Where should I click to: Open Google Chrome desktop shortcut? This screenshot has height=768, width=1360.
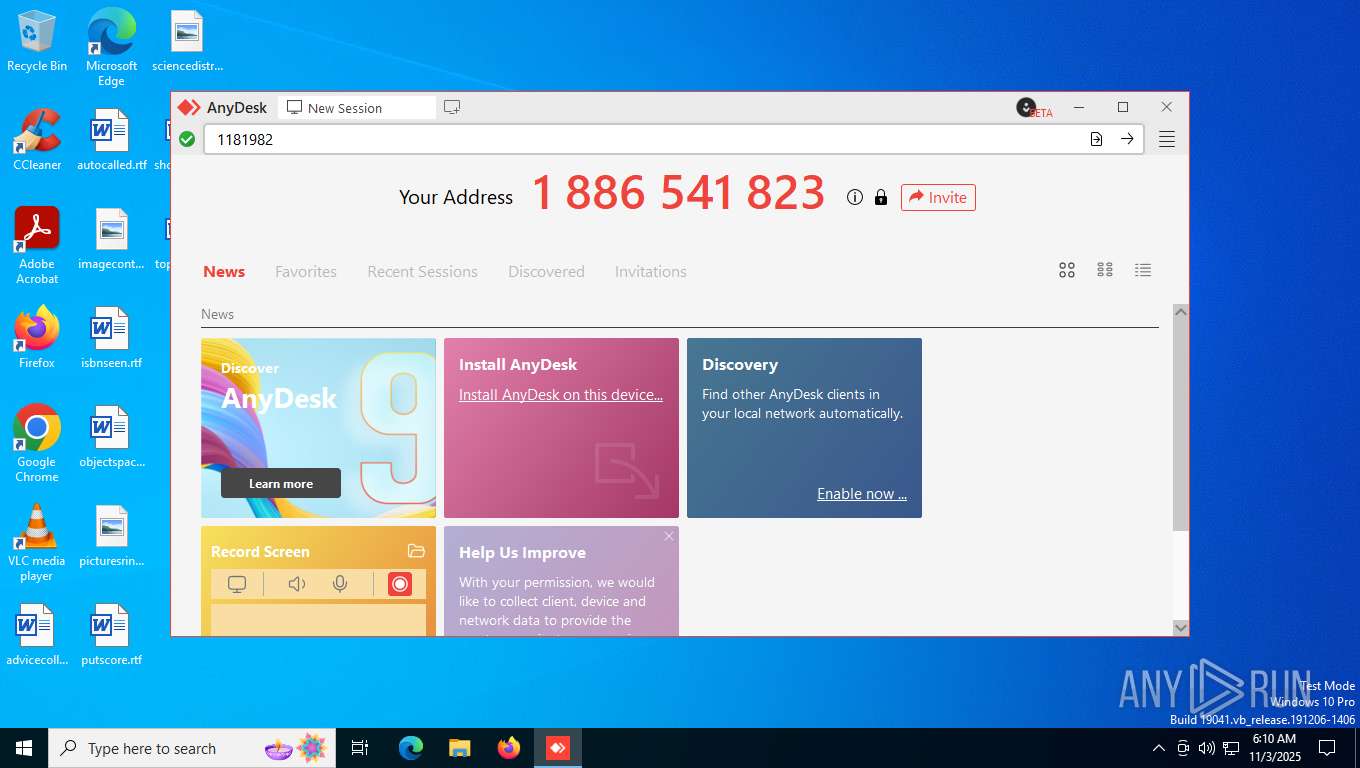37,444
